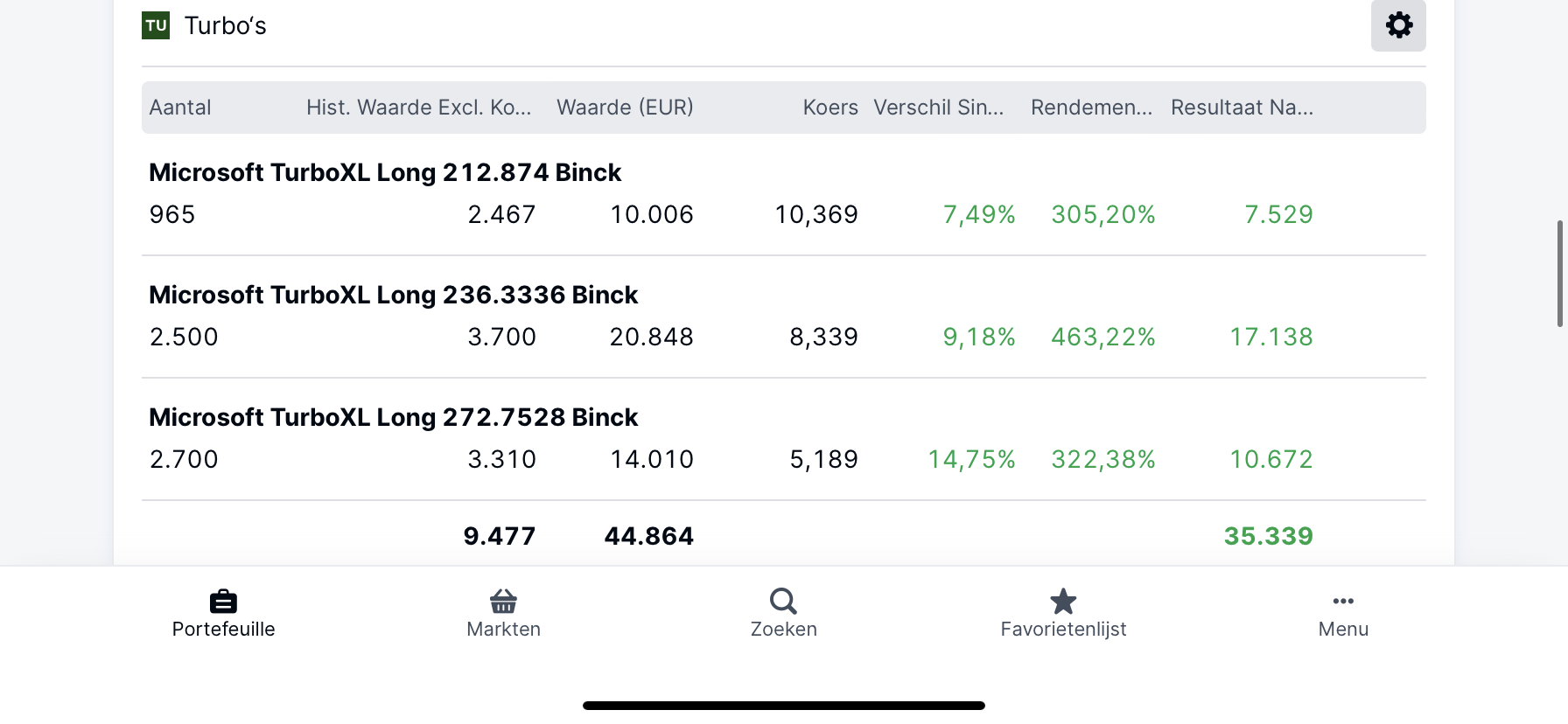The height and width of the screenshot is (724, 1568).
Task: Select the Markten tab label
Action: 503,630
